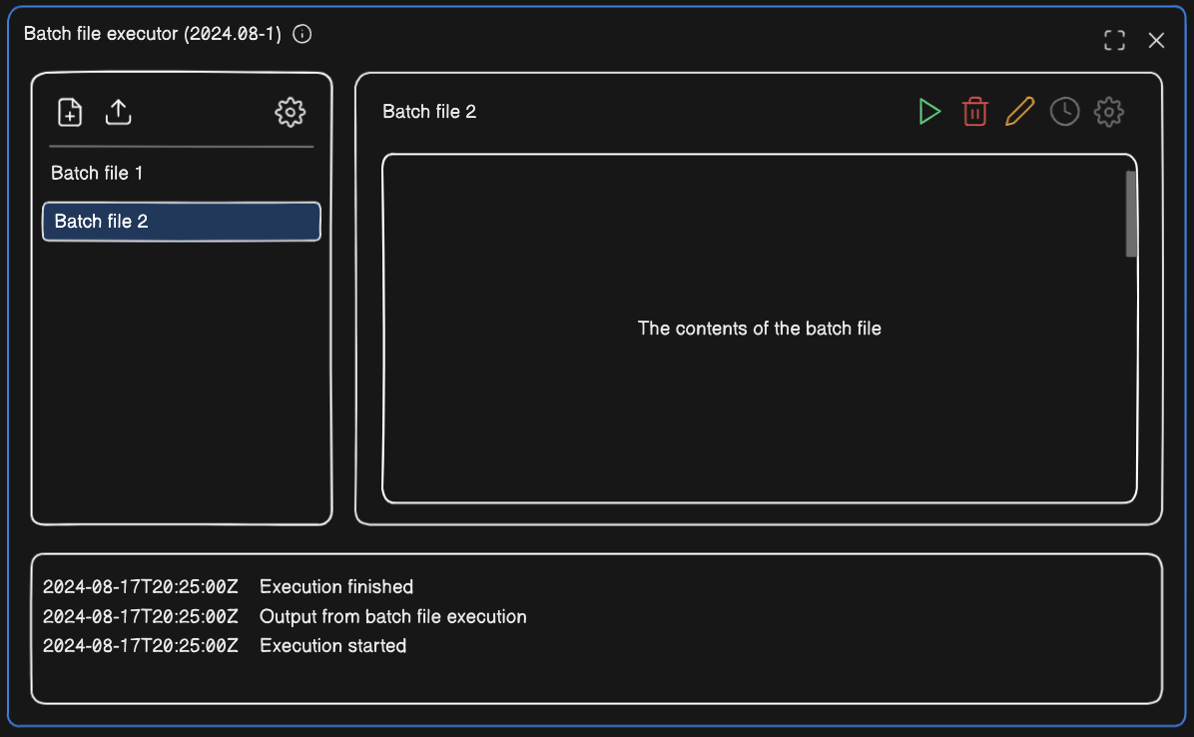Image resolution: width=1194 pixels, height=737 pixels.
Task: Click the Batch file 2 panel title
Action: pos(429,111)
